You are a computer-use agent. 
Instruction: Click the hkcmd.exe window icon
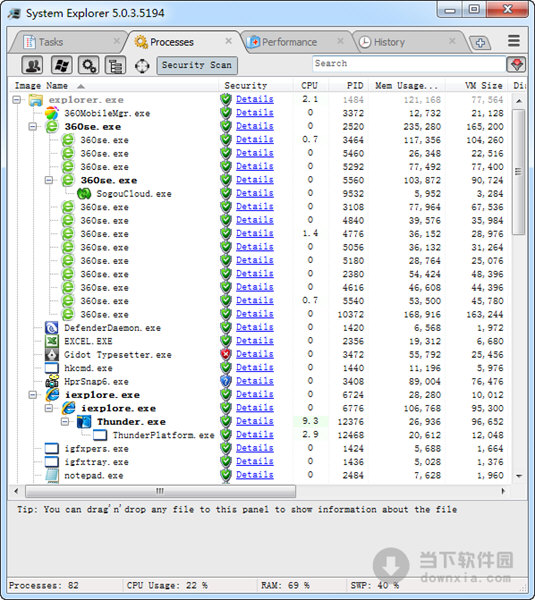[x=52, y=368]
